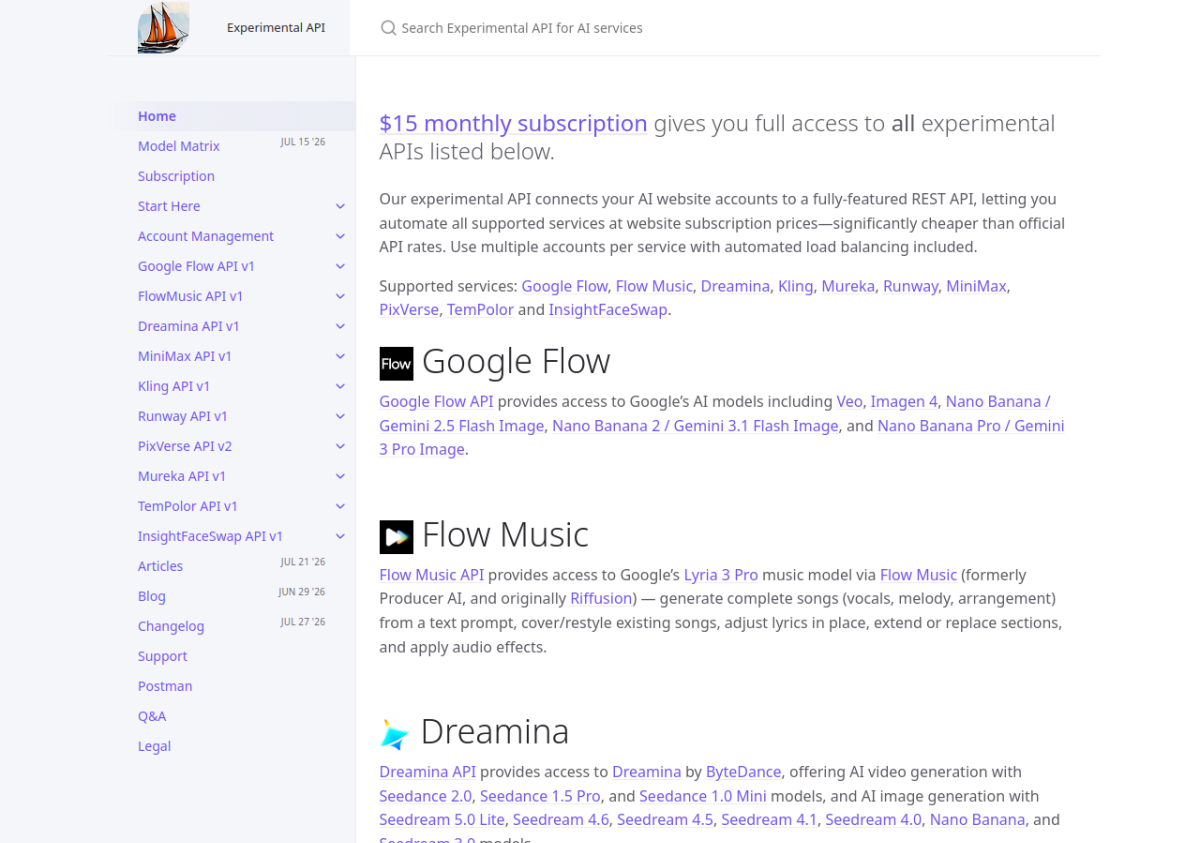
Task: Click the search magnifier icon
Action: point(388,28)
